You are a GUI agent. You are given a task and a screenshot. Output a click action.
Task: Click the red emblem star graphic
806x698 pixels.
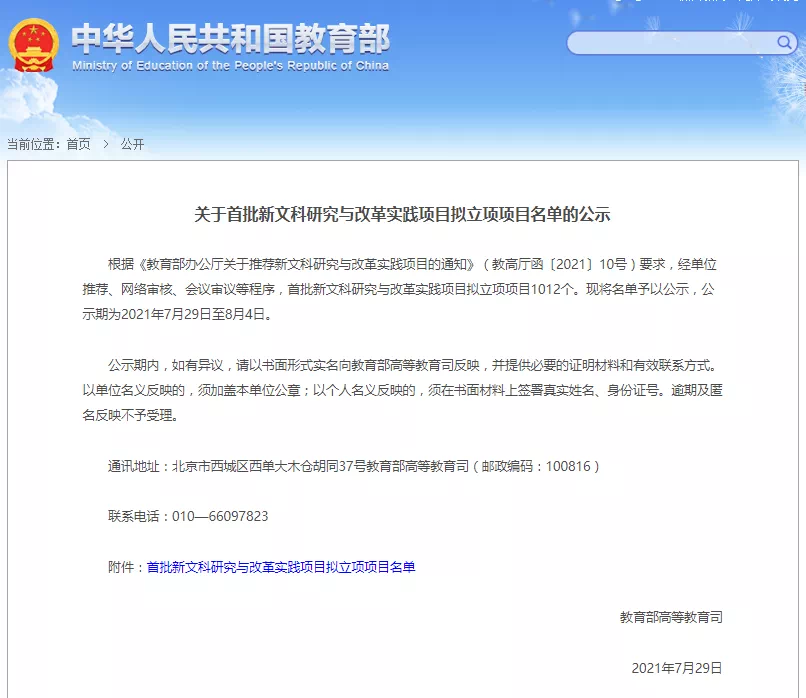[x=35, y=30]
